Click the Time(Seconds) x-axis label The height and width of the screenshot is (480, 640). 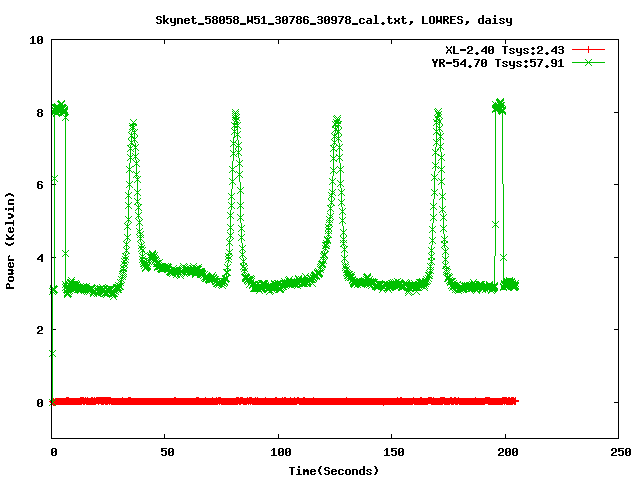click(333, 471)
